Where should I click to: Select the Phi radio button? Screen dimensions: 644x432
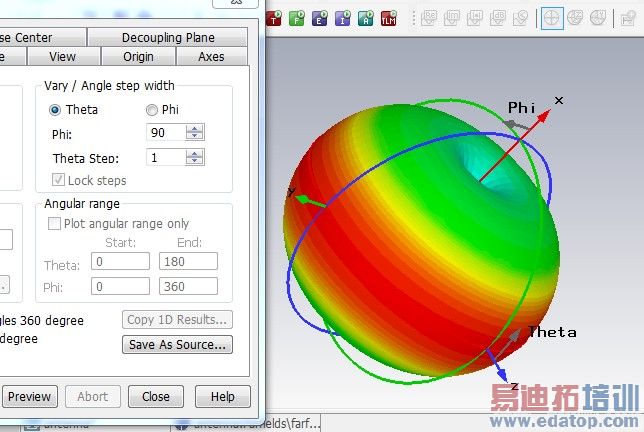coord(152,110)
